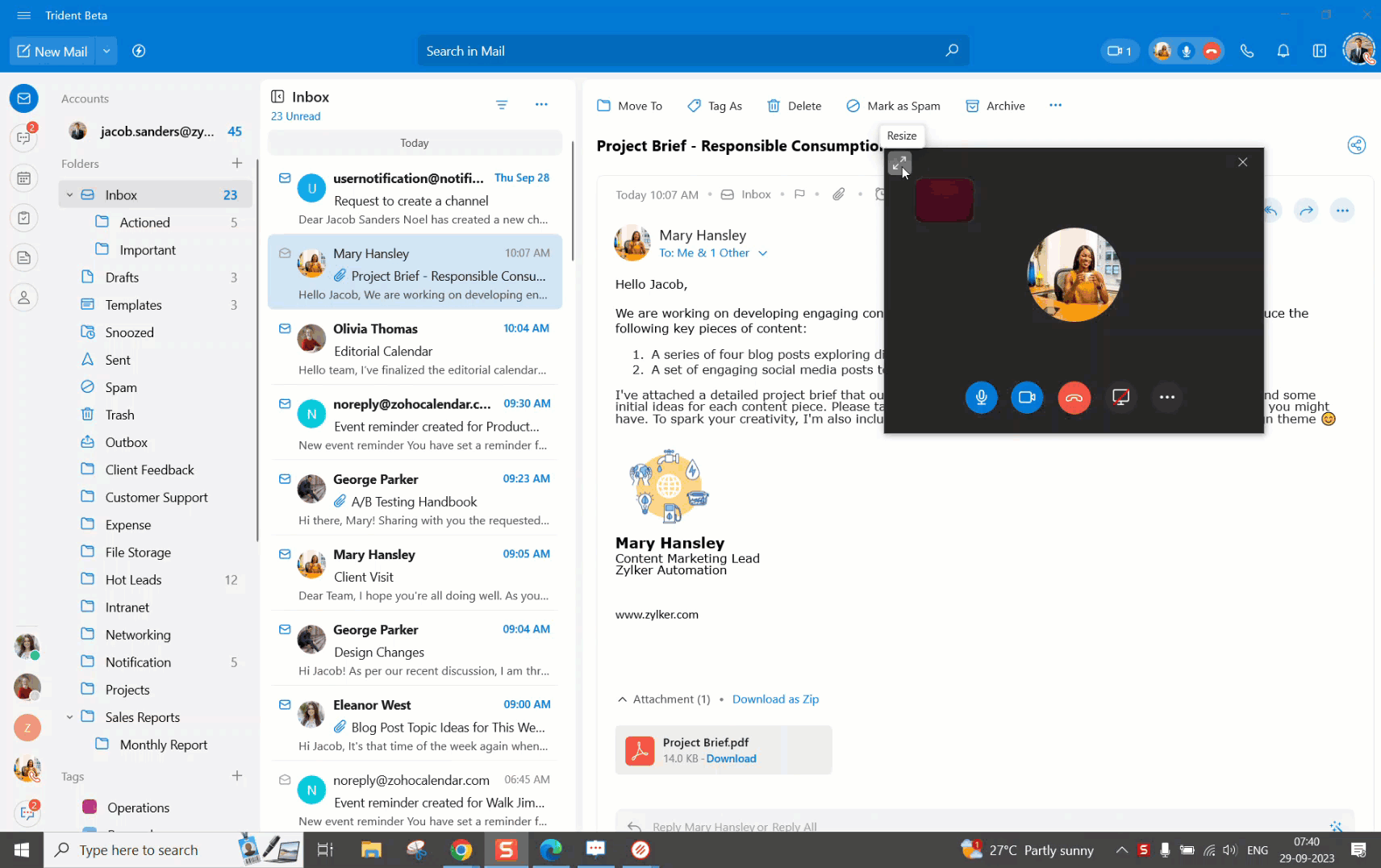Collapse the Sales Reports folder
The height and width of the screenshot is (868, 1381).
tap(69, 716)
